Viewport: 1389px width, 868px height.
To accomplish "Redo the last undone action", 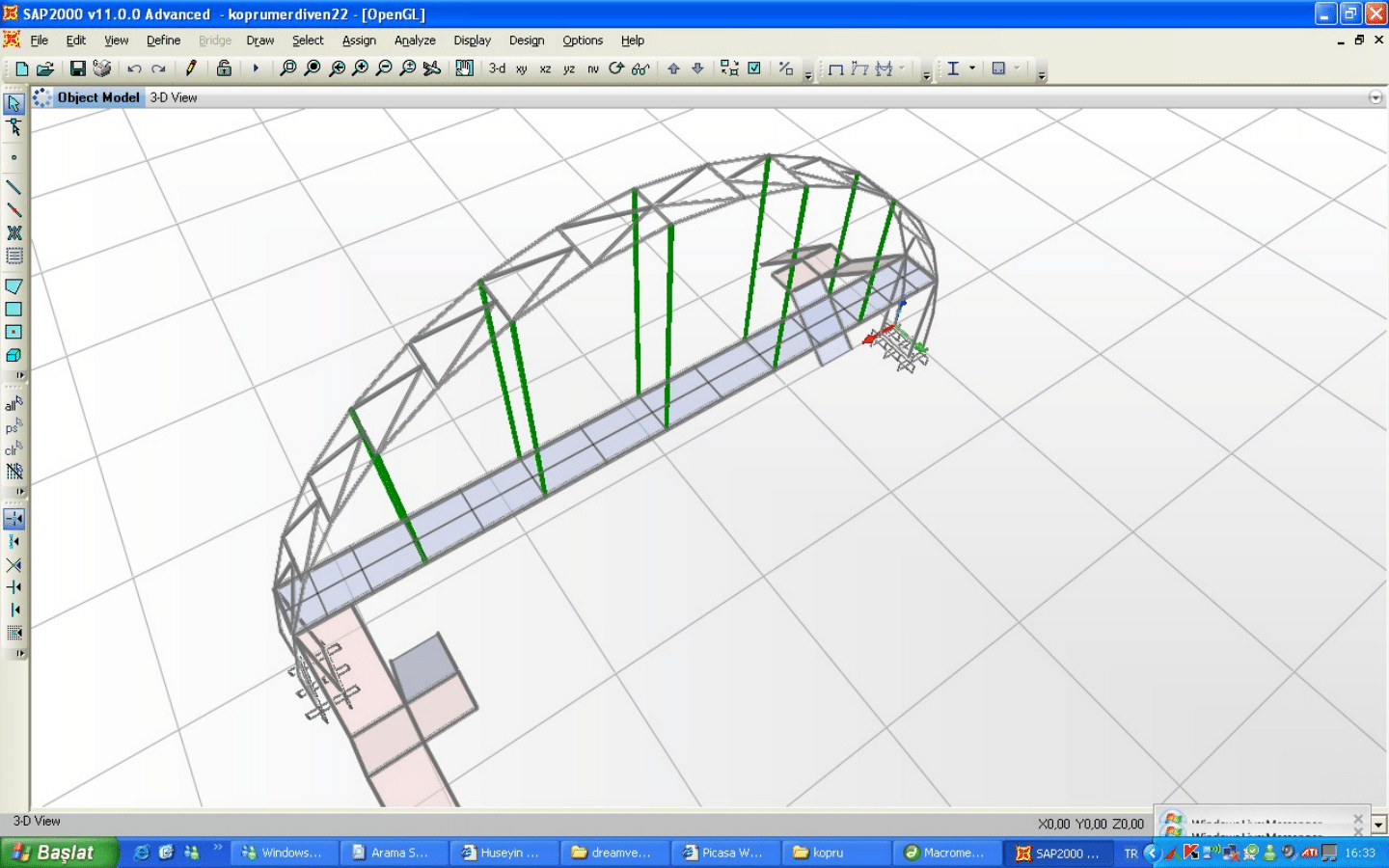I will point(158,68).
